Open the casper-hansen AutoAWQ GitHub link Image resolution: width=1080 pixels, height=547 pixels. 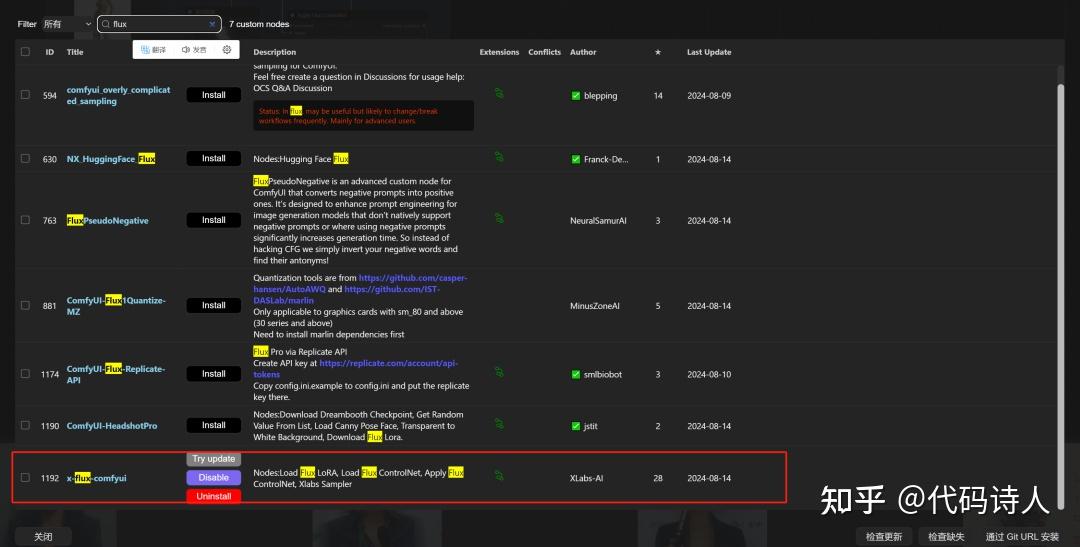click(360, 284)
